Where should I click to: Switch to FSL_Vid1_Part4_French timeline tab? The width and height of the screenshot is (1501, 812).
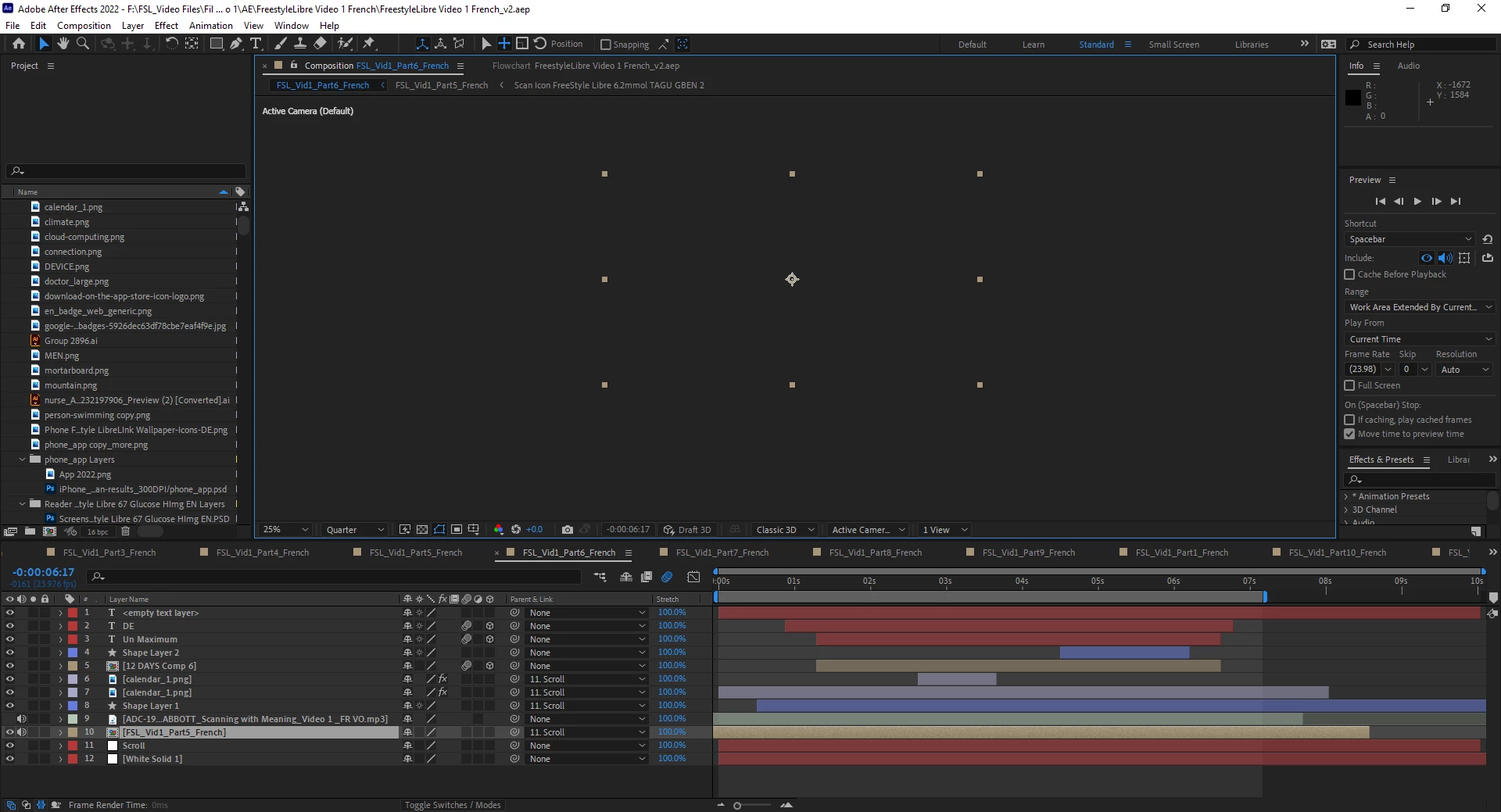click(x=262, y=553)
